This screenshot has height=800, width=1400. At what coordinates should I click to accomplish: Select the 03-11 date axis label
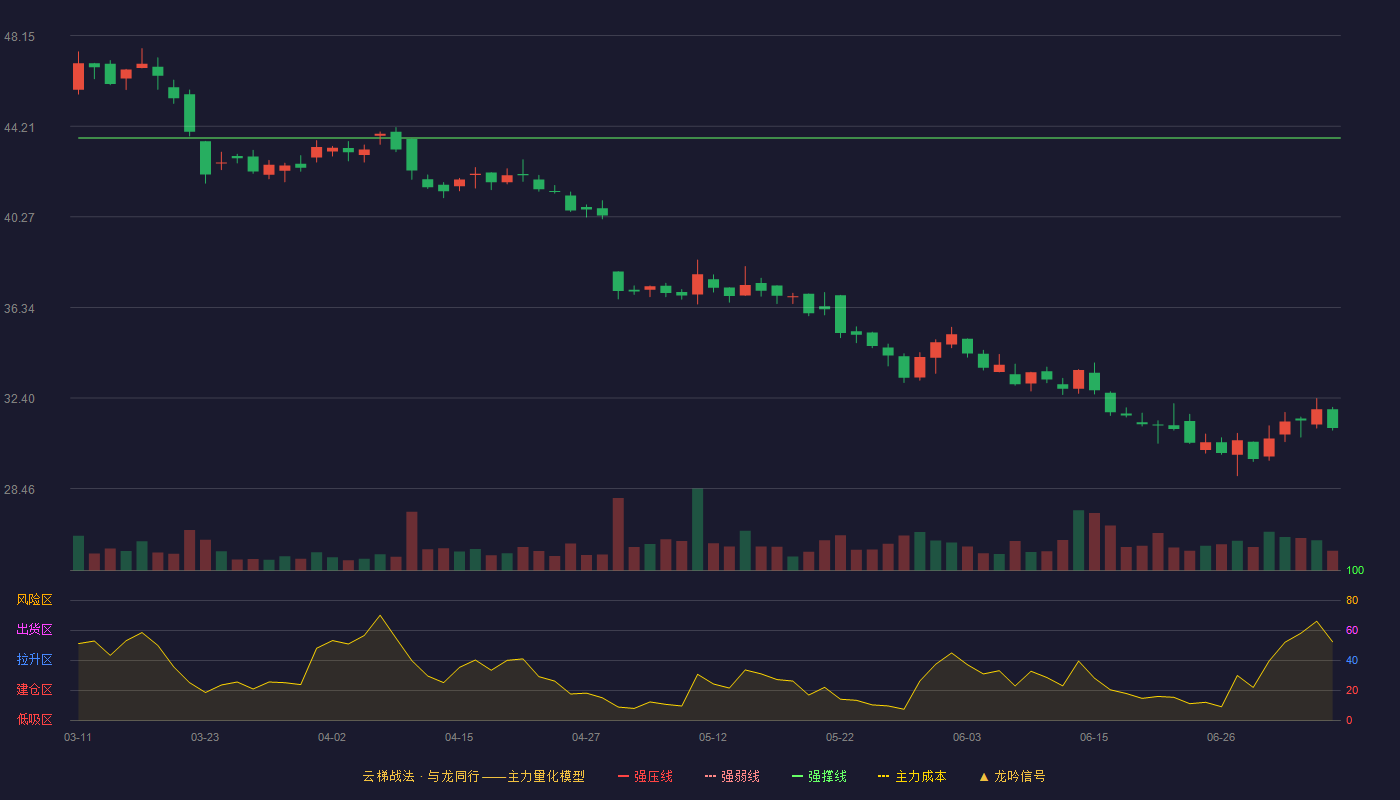[x=78, y=737]
